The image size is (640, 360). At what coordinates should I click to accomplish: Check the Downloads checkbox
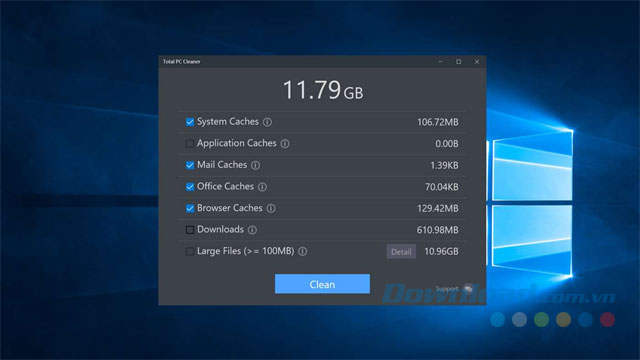click(190, 230)
